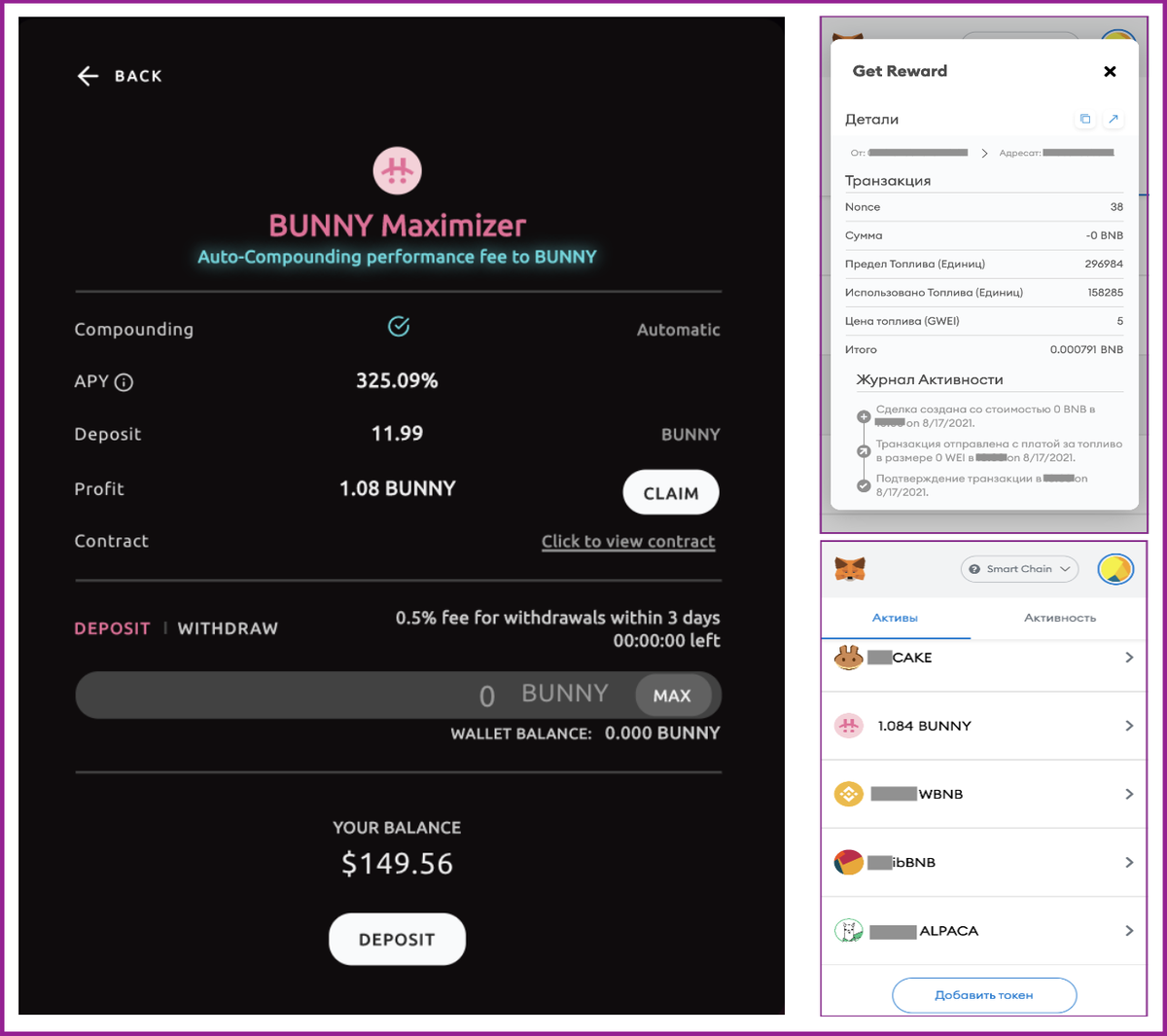Click the transaction created plus icon
1167x1036 pixels.
(x=864, y=416)
